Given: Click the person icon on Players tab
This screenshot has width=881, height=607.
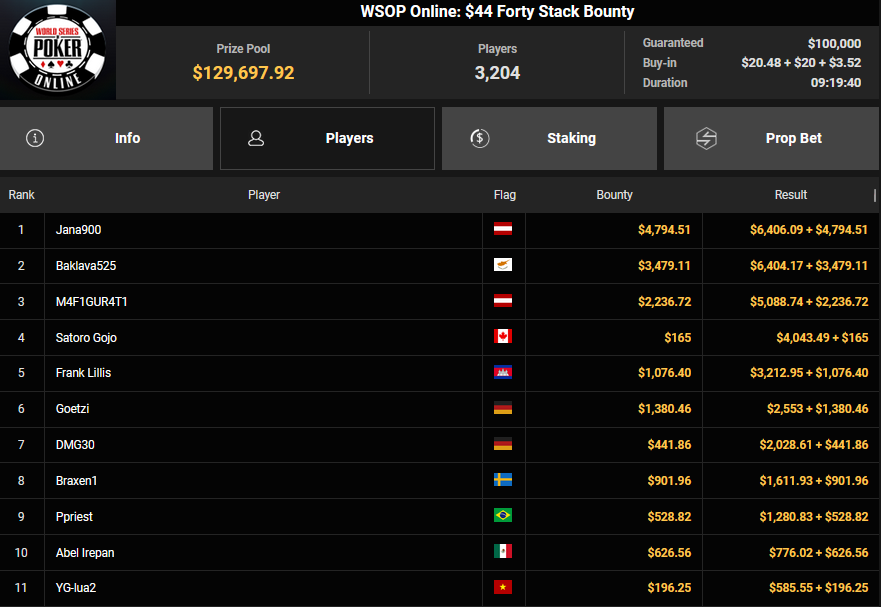Looking at the screenshot, I should point(256,138).
